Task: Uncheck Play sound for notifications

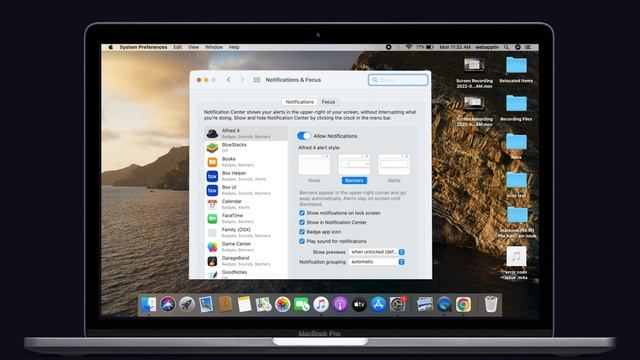Action: click(302, 241)
